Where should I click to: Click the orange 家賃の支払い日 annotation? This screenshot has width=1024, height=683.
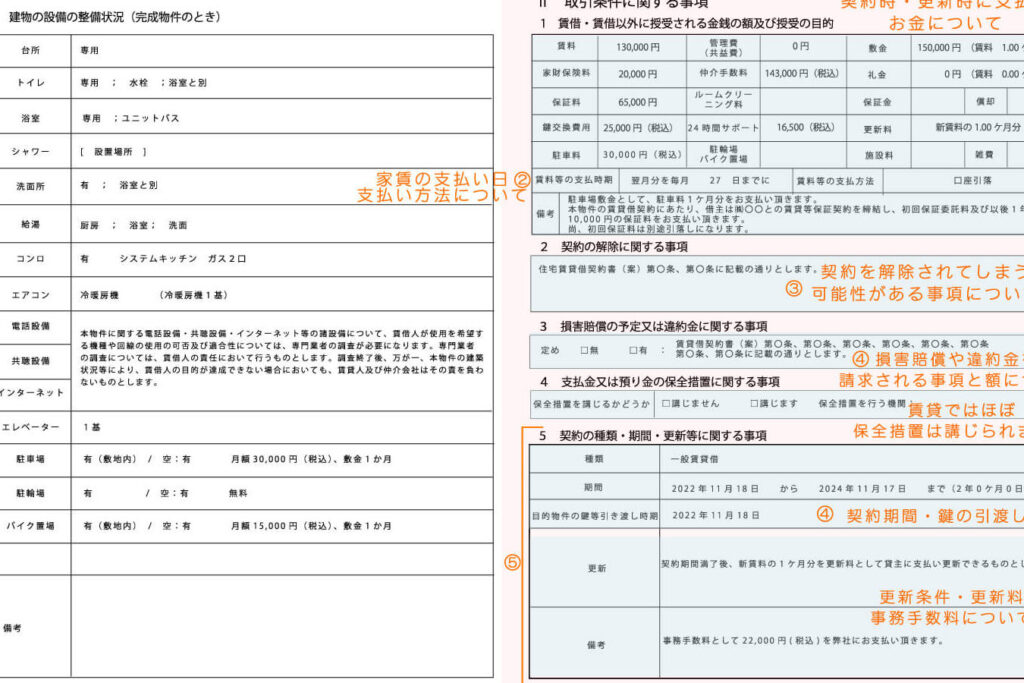tap(443, 179)
